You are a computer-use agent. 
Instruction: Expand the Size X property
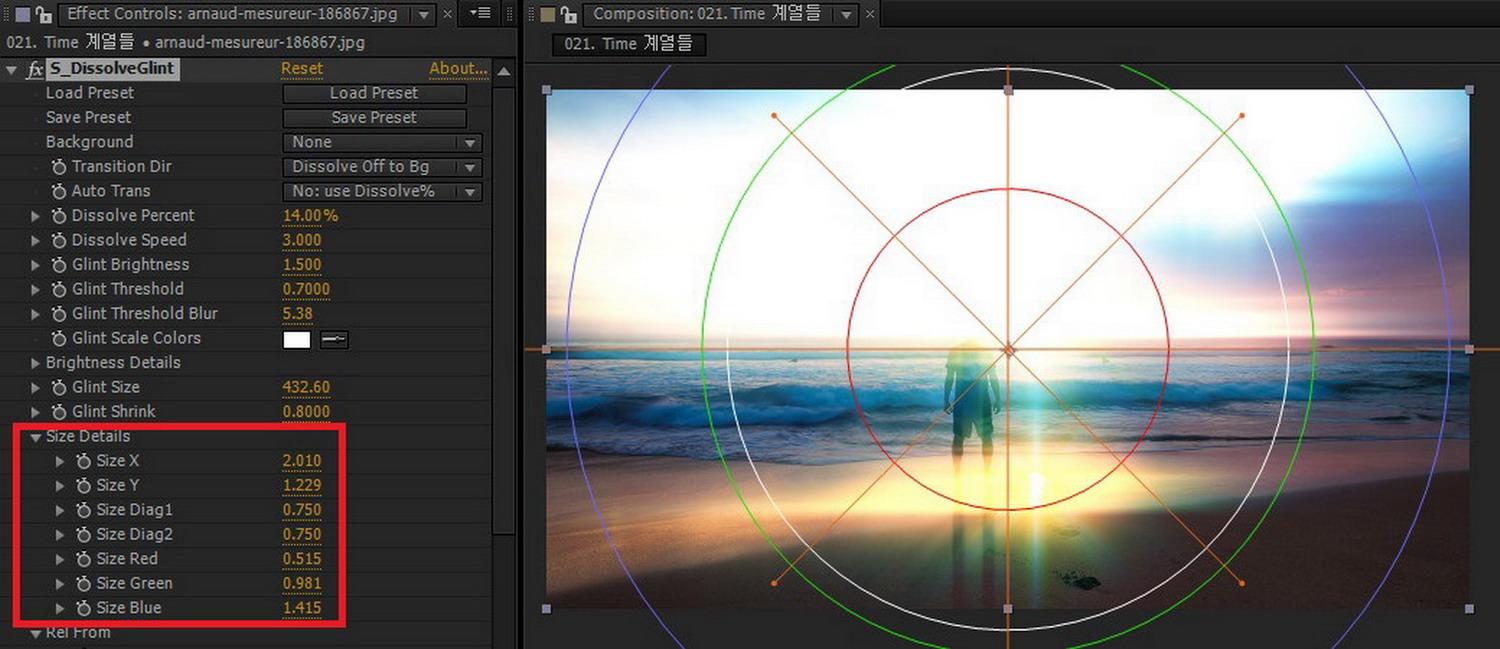(x=61, y=461)
